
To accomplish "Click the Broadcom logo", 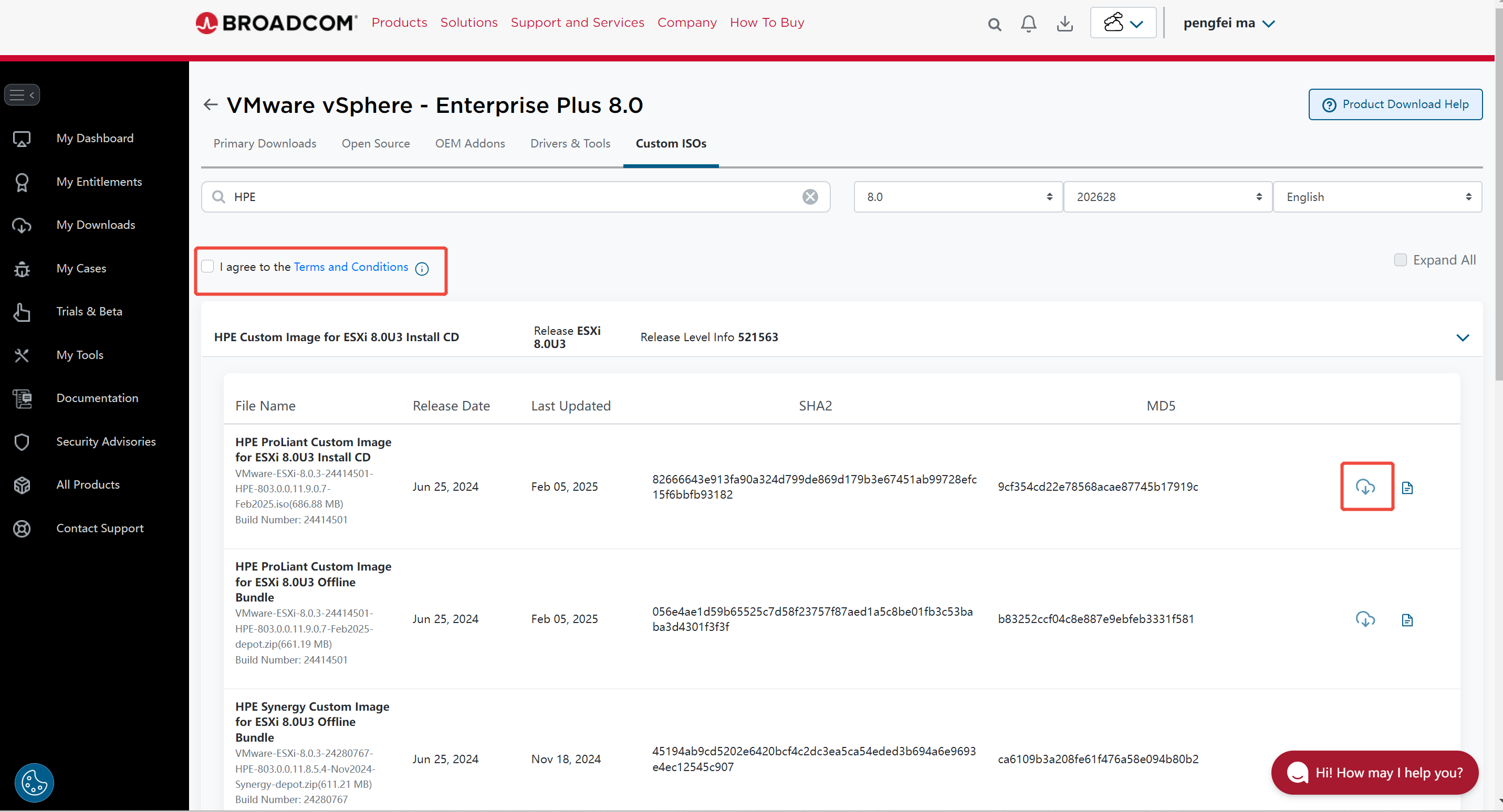I will click(x=276, y=23).
